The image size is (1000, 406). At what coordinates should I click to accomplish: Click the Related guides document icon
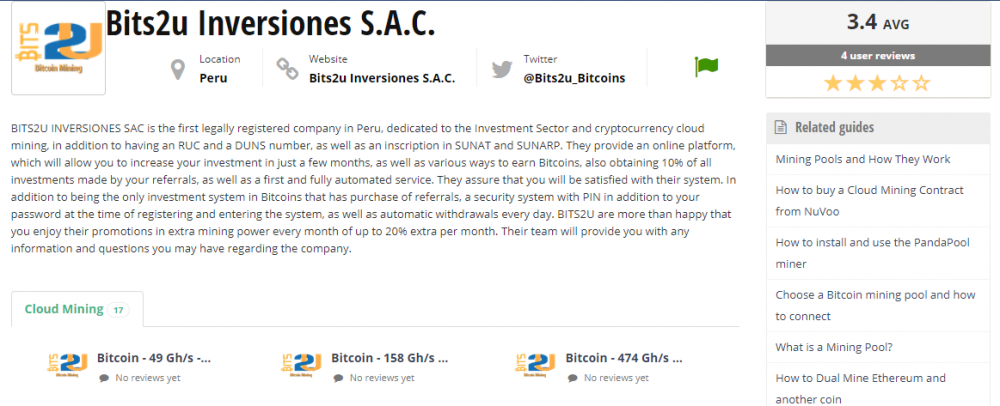pyautogui.click(x=780, y=127)
